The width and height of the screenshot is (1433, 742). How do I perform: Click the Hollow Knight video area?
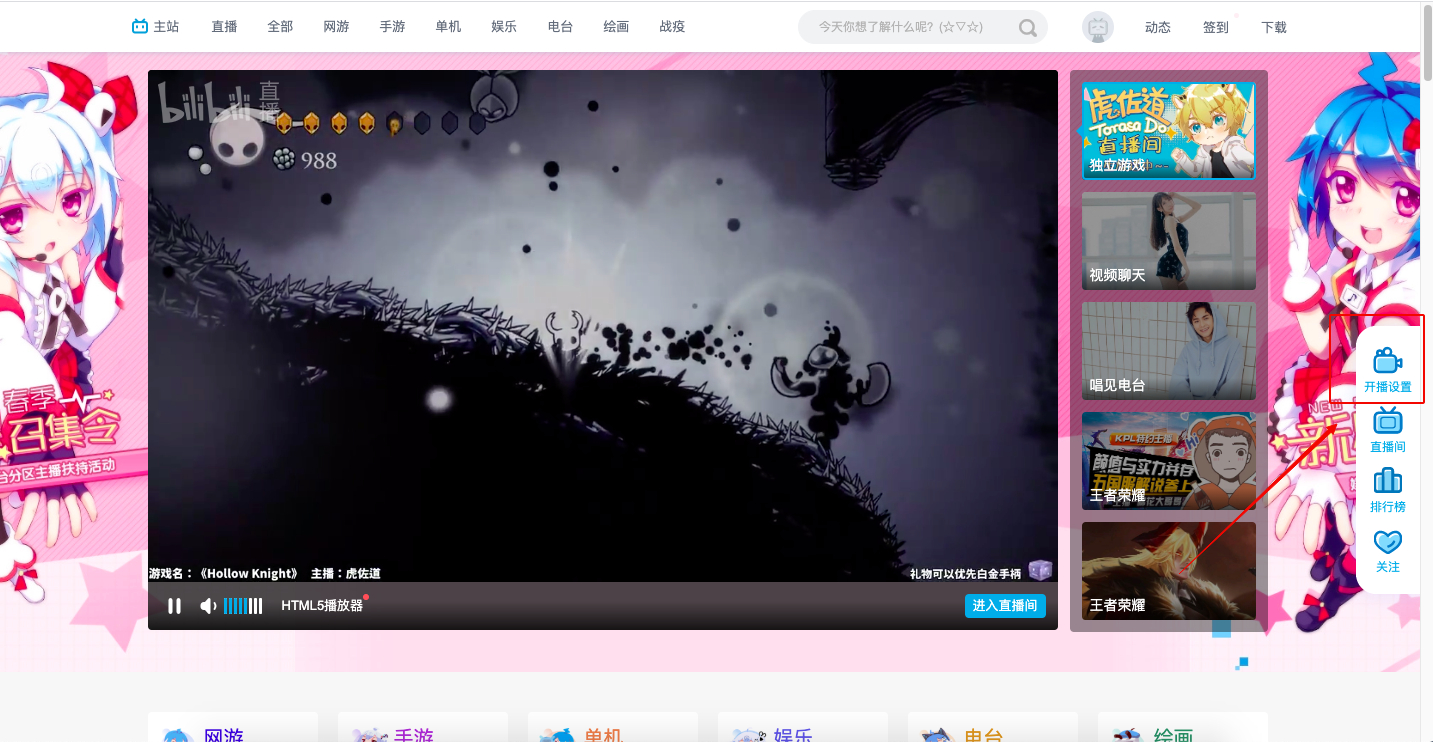pyautogui.click(x=603, y=325)
